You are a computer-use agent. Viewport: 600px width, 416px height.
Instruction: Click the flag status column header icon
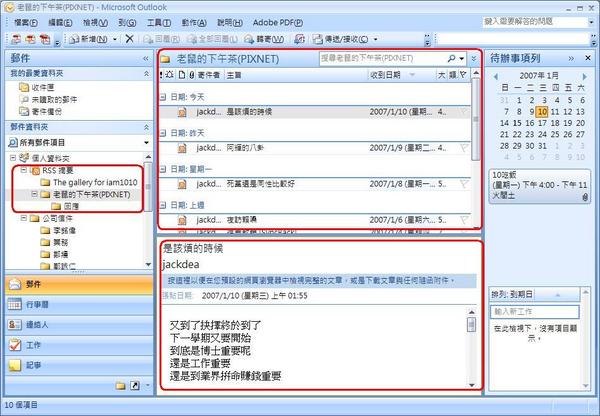coord(463,75)
